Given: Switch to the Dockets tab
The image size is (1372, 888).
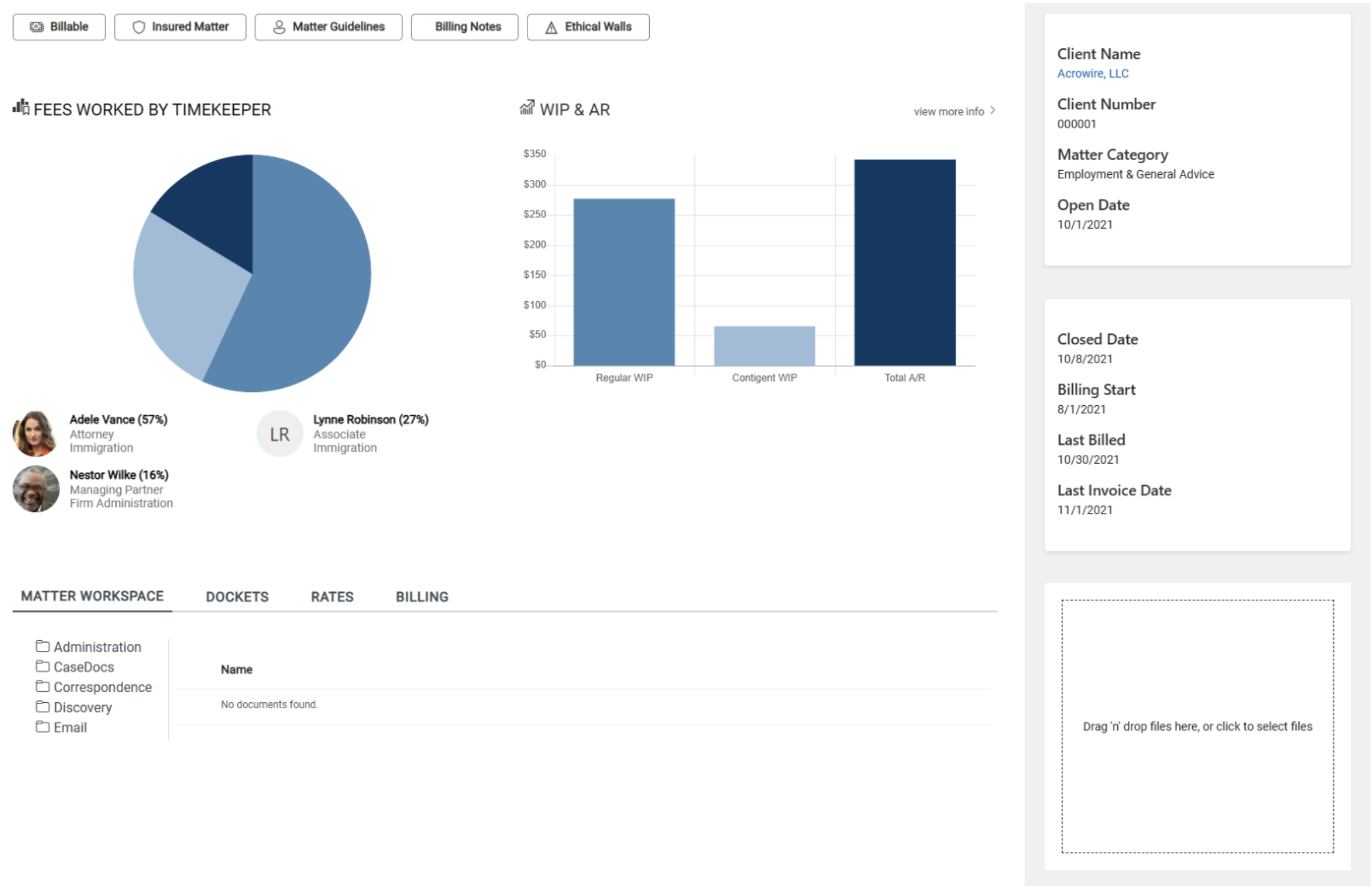Looking at the screenshot, I should click(237, 596).
